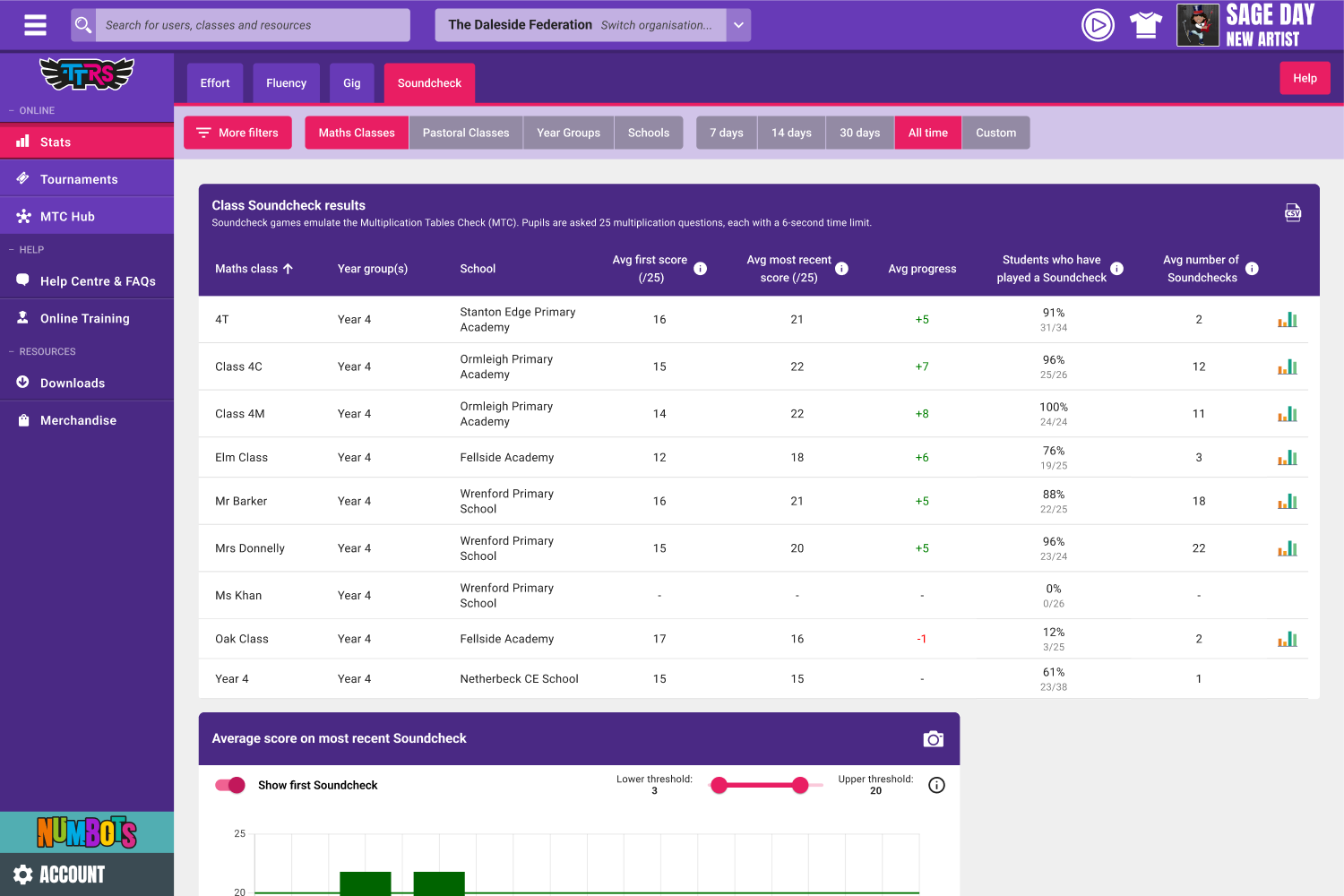This screenshot has height=896, width=1344.
Task: Select the 30 days time range
Action: click(859, 133)
